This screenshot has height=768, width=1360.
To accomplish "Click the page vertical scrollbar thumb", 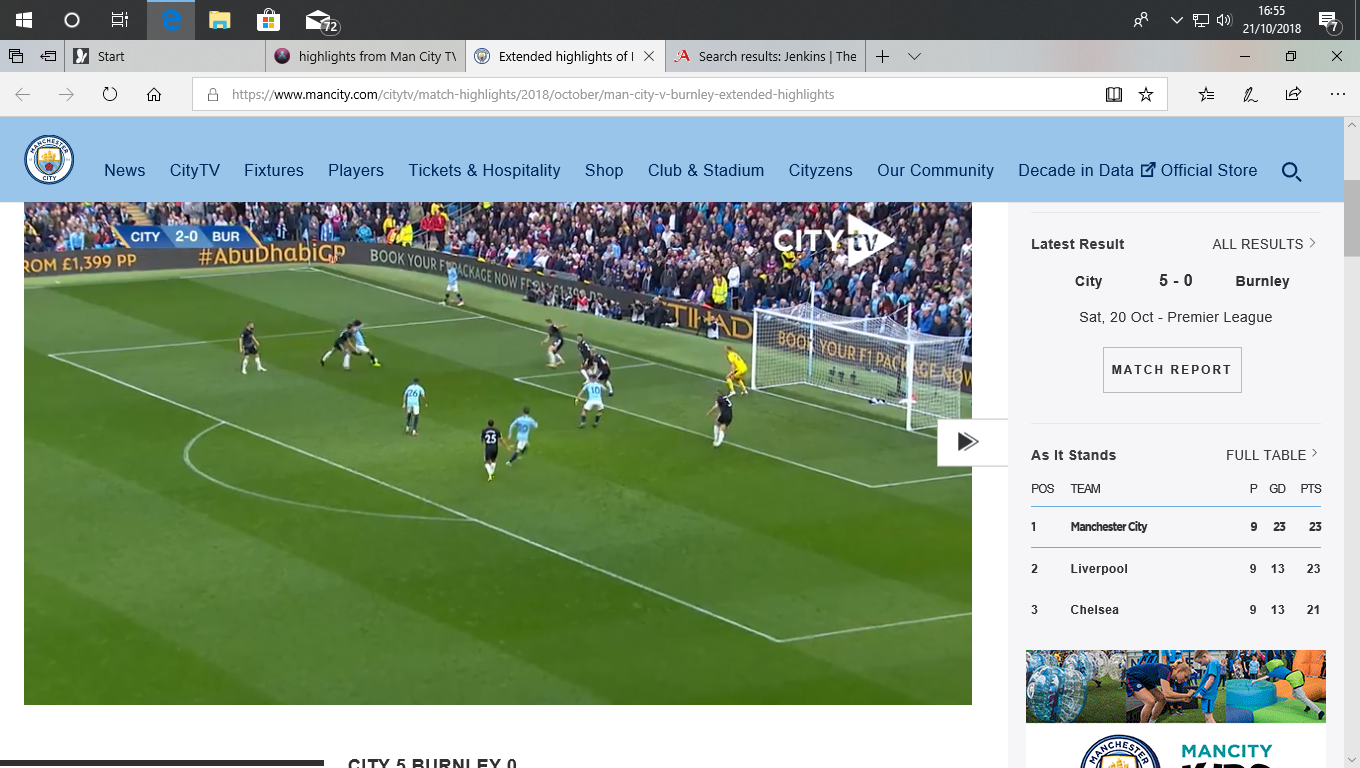I will pos(1351,218).
